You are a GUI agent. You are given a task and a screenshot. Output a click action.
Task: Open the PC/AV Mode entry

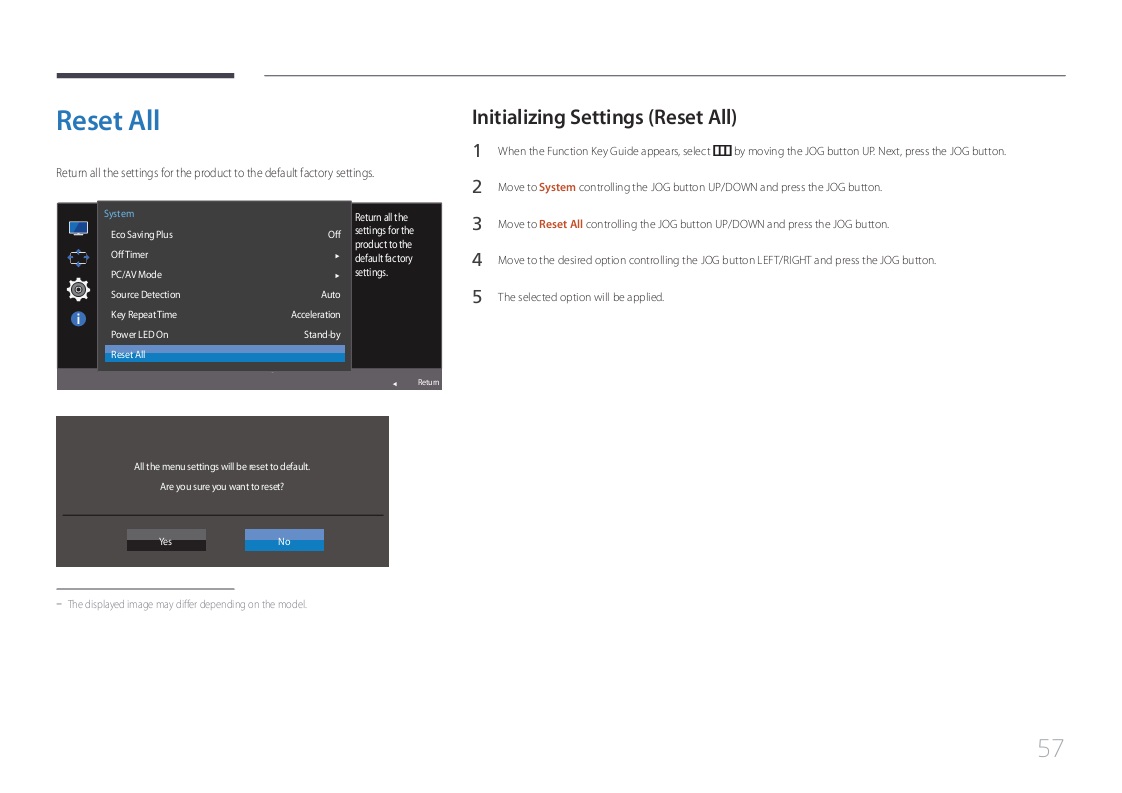point(225,275)
